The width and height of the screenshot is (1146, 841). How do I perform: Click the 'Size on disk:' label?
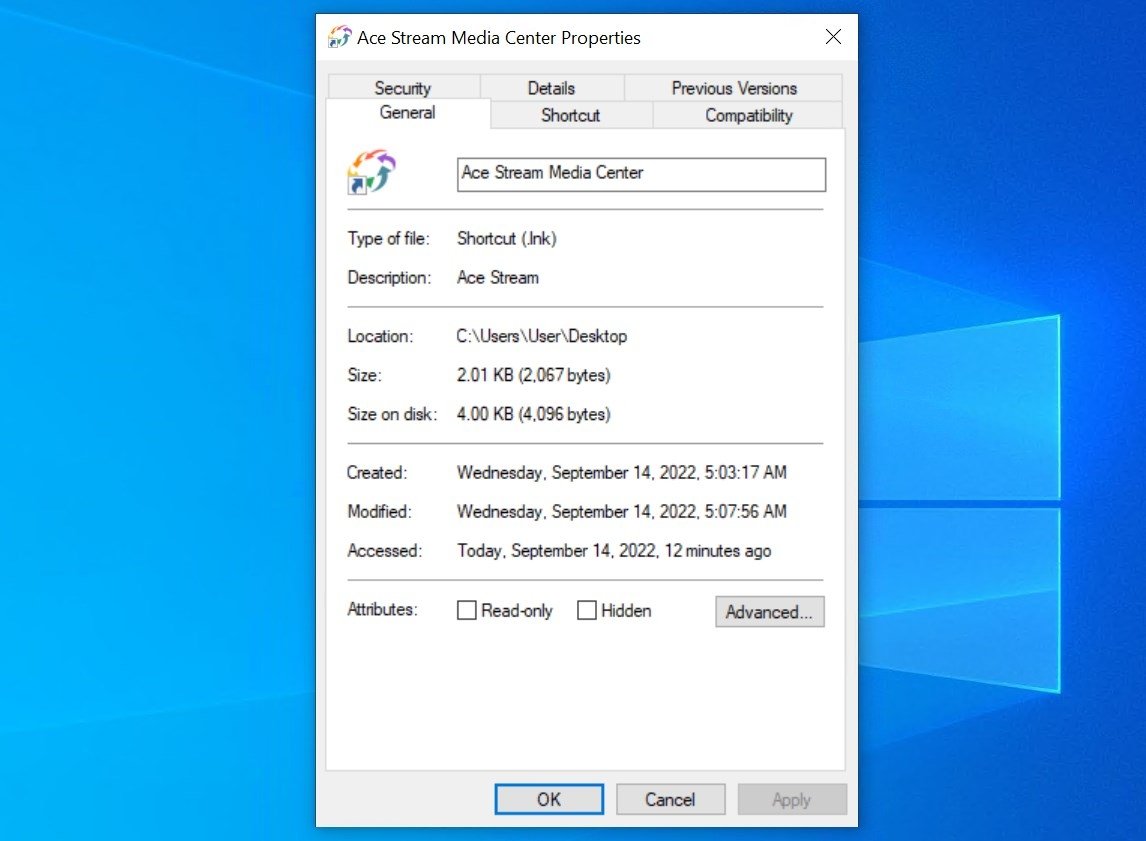[x=392, y=414]
